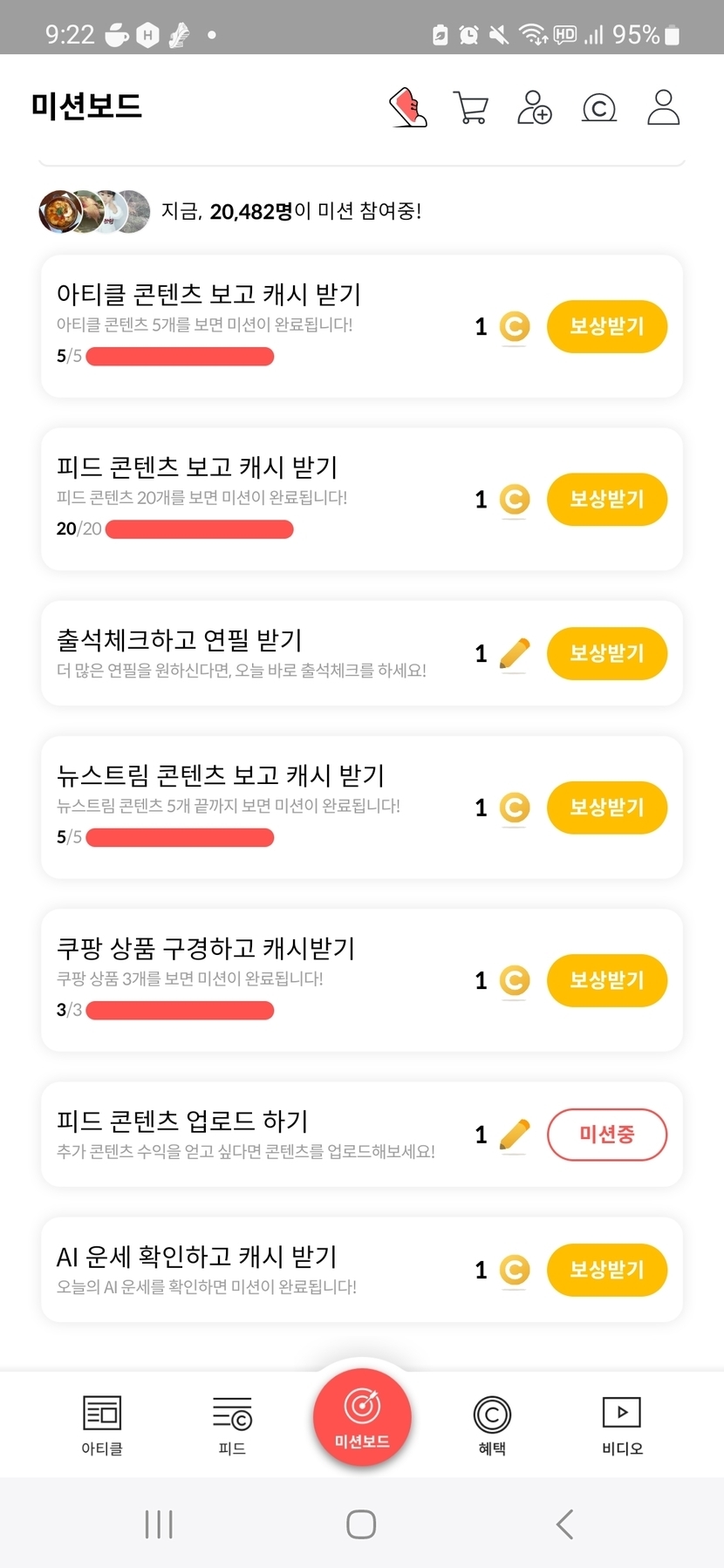Tap the participant profile thumbnails

point(94,211)
